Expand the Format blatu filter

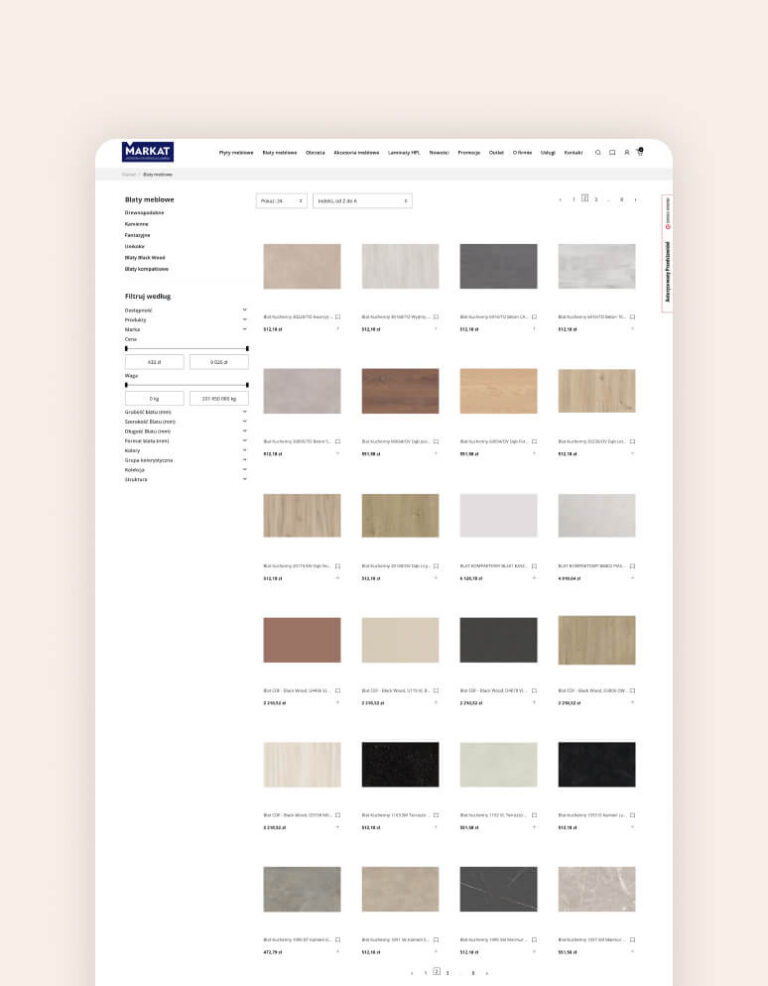[245, 441]
